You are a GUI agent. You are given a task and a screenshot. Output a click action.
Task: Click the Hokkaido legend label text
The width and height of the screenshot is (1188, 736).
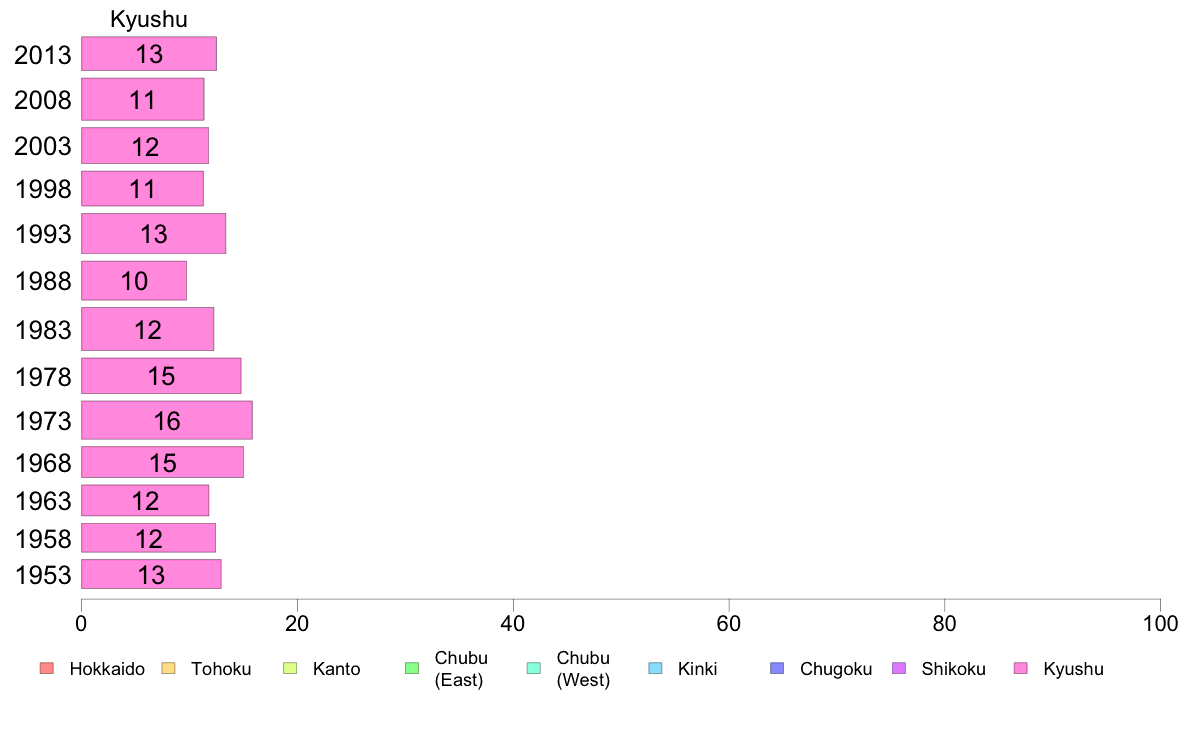pyautogui.click(x=107, y=669)
